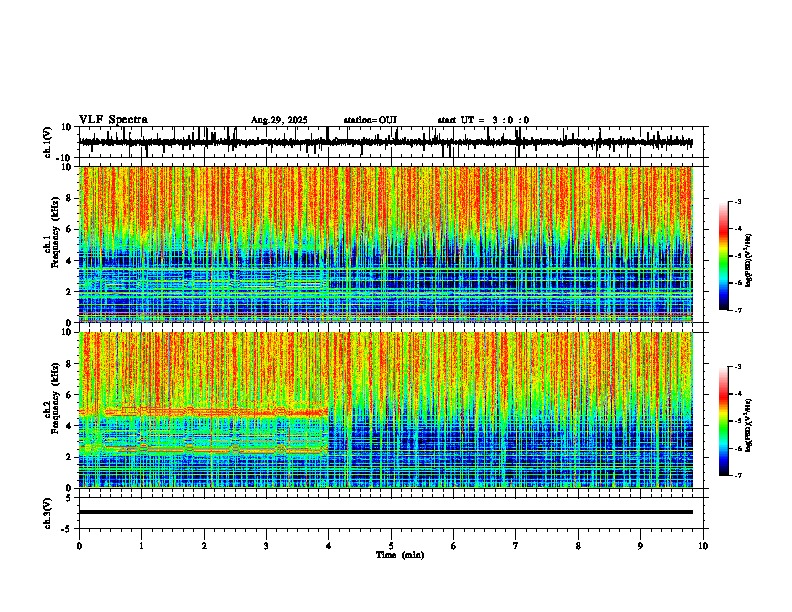The image size is (792, 612).
Task: Click the "9" tick on the time axis
Action: point(640,546)
